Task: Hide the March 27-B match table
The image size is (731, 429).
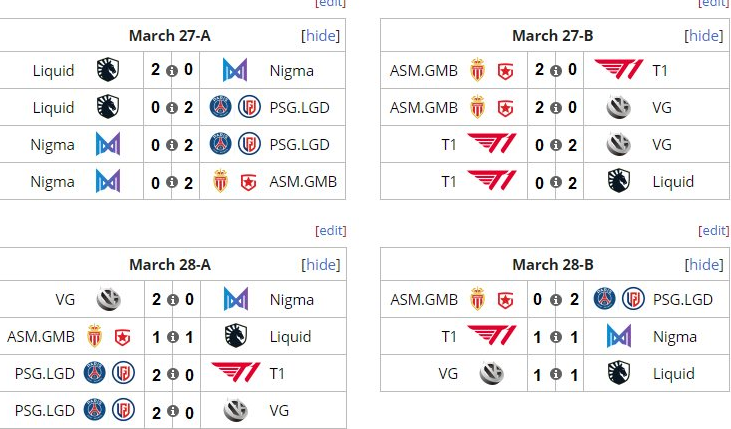Action: coord(703,36)
